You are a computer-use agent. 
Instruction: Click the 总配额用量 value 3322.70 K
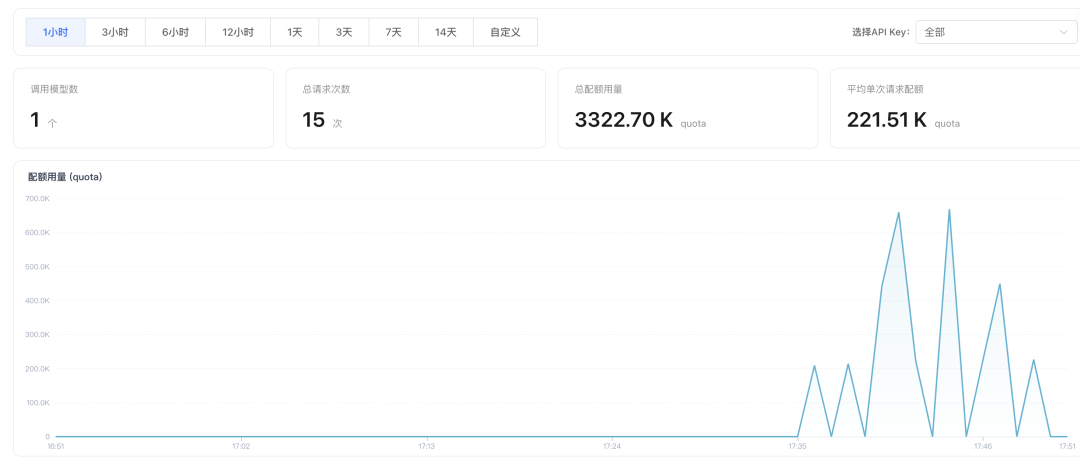[623, 121]
